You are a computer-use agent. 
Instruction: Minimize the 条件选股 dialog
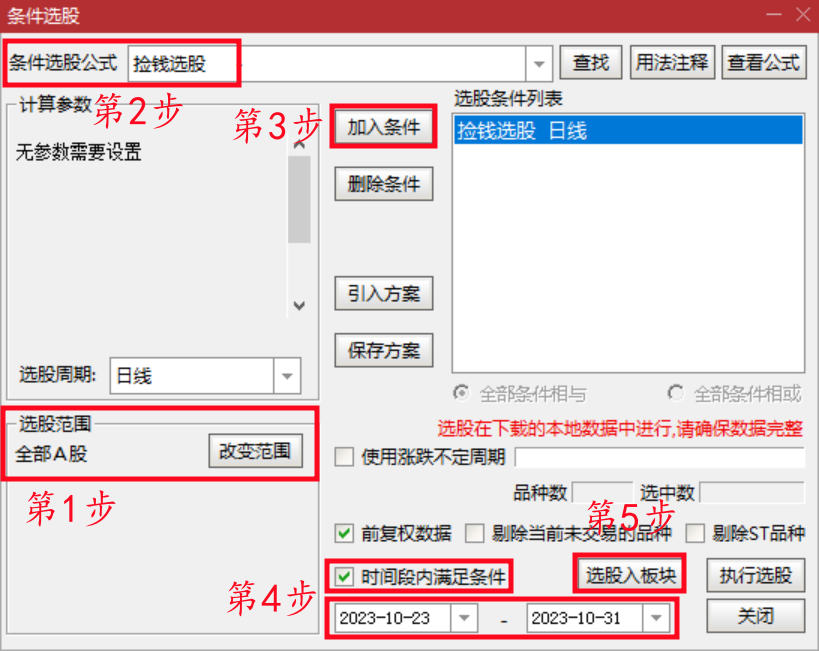[774, 14]
